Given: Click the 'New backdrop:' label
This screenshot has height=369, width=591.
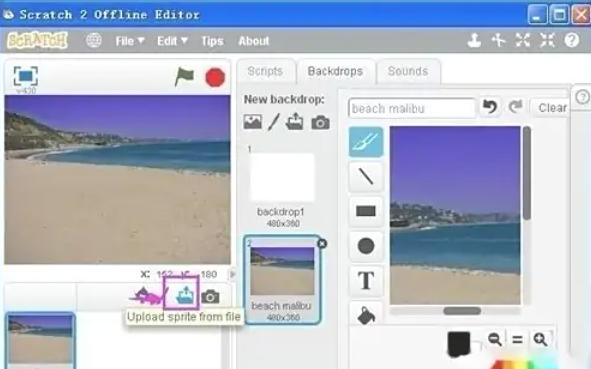Looking at the screenshot, I should click(x=284, y=100).
